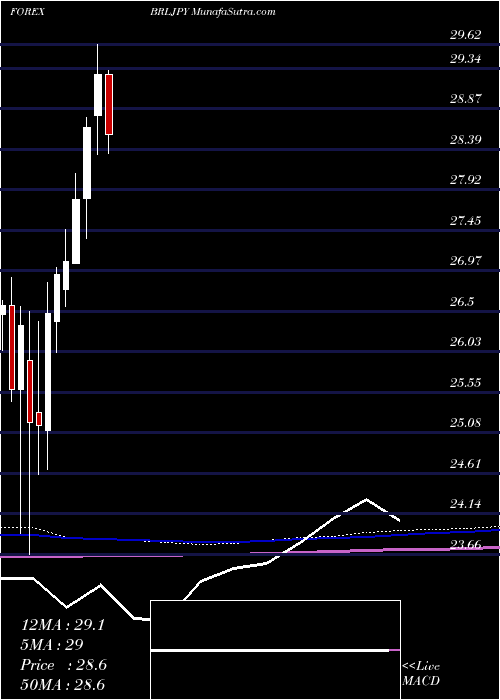This screenshot has width=500, height=700.
Task: Click the 28.87 price axis value
Action: click(465, 99)
